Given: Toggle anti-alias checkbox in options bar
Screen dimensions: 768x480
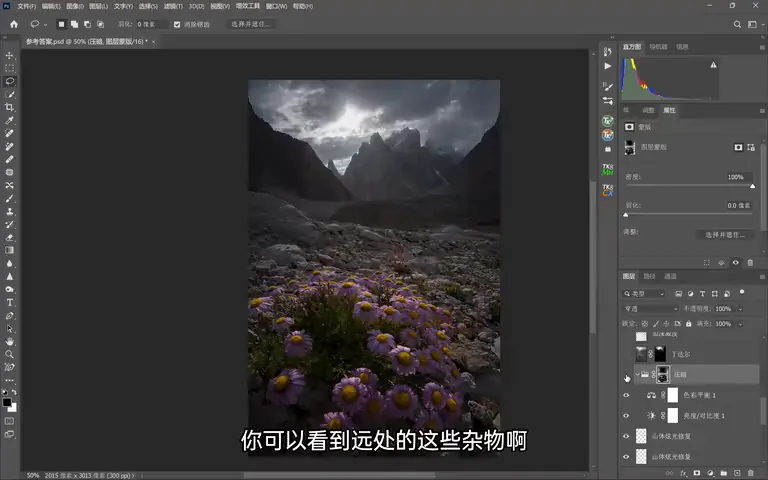Looking at the screenshot, I should [x=177, y=24].
